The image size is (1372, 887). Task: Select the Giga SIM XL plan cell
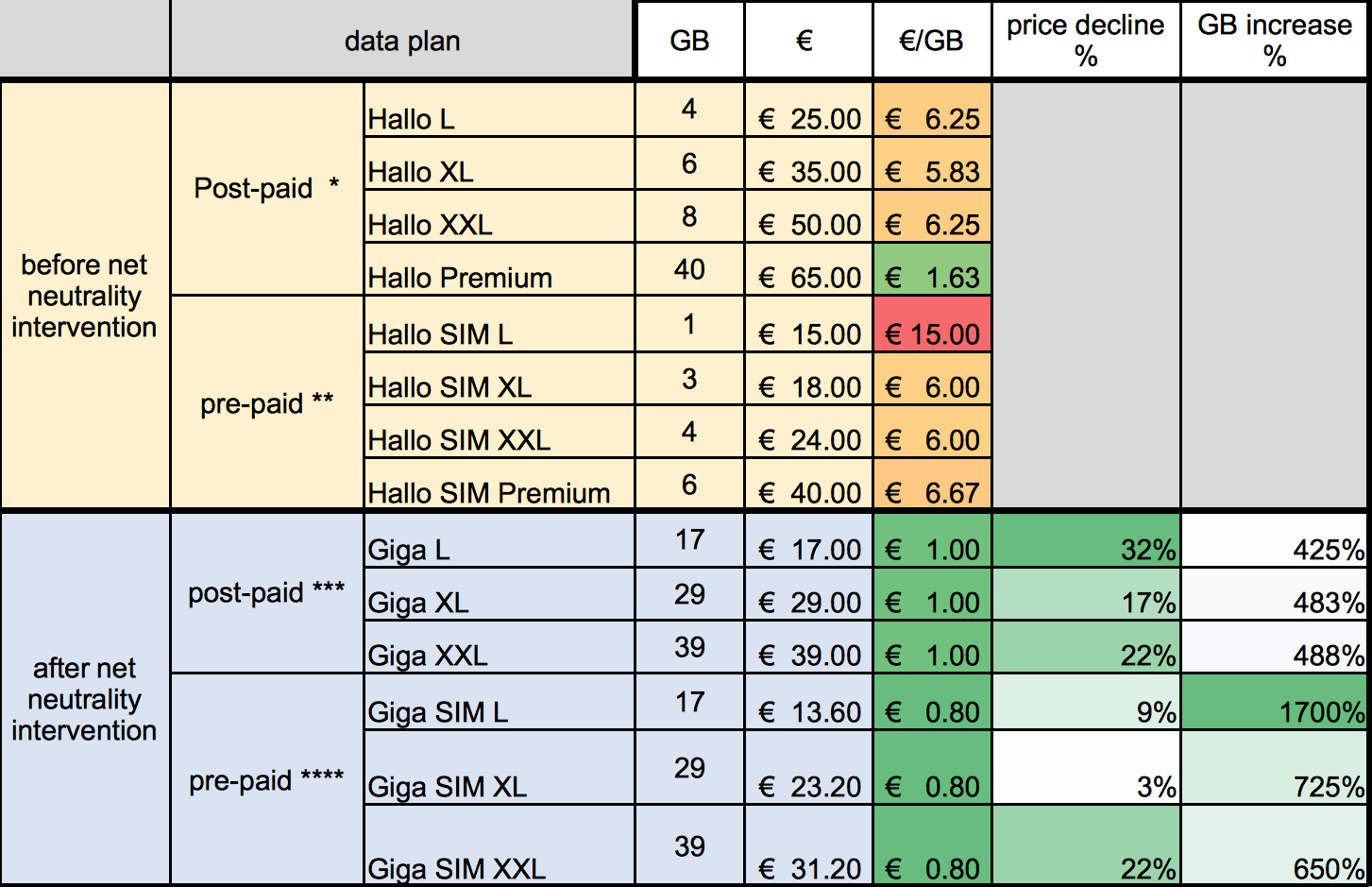coord(500,767)
